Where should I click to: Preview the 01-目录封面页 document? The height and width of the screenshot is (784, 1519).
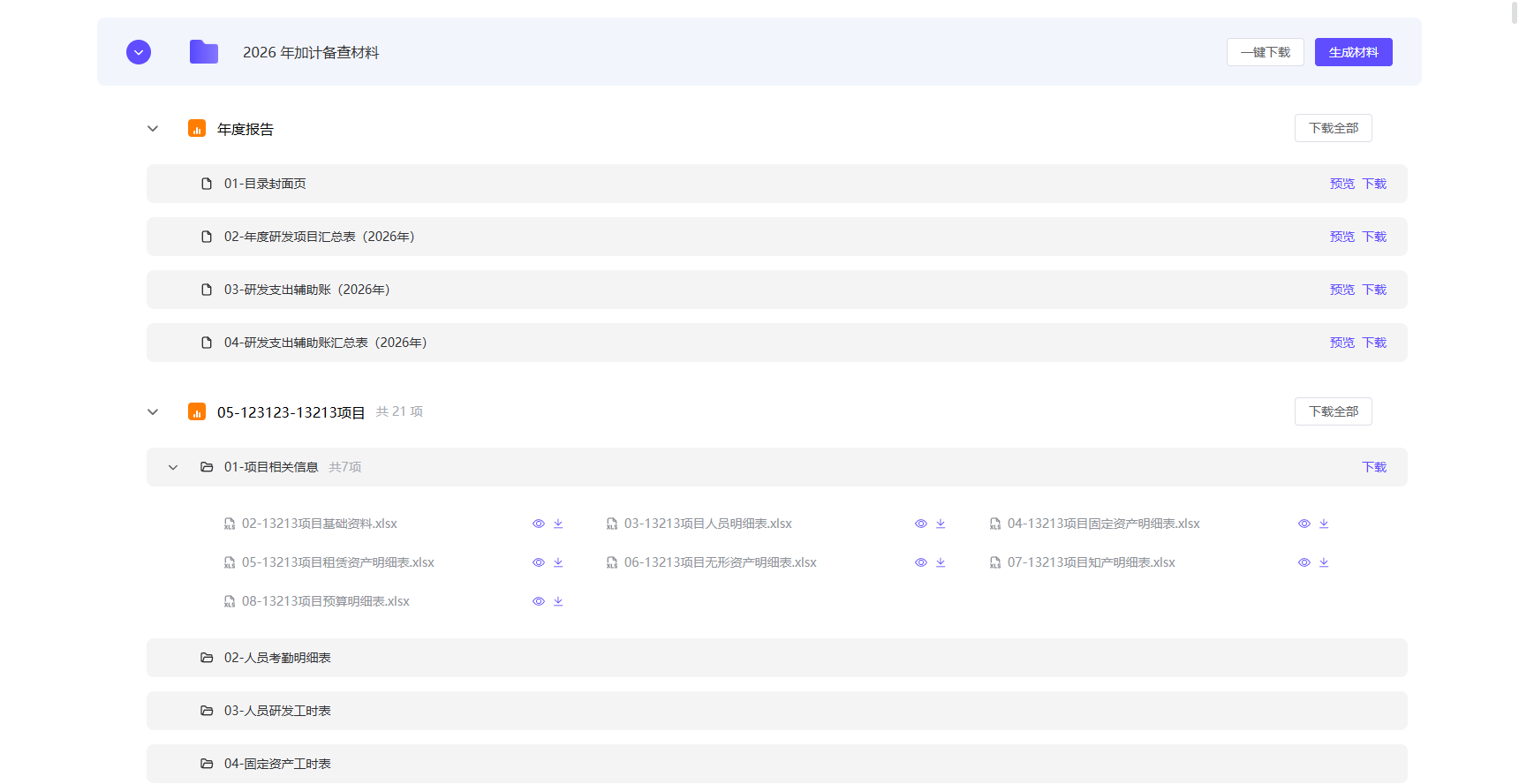tap(1341, 184)
